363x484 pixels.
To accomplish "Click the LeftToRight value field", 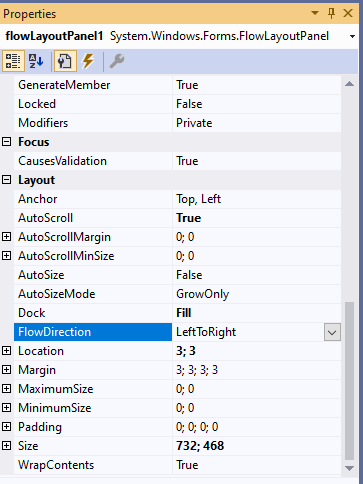I will tap(248, 332).
